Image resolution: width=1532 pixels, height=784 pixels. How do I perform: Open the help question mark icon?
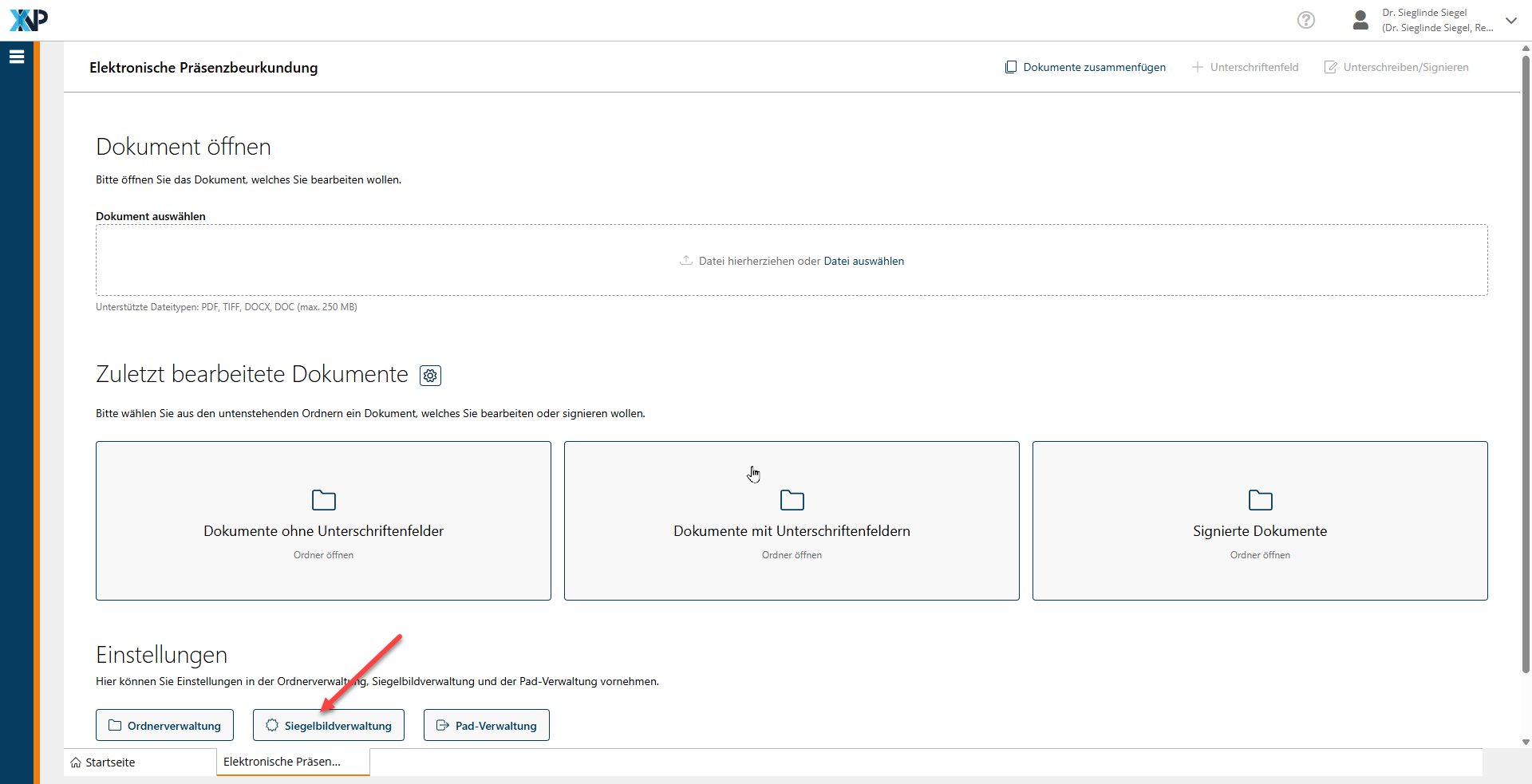pyautogui.click(x=1305, y=20)
